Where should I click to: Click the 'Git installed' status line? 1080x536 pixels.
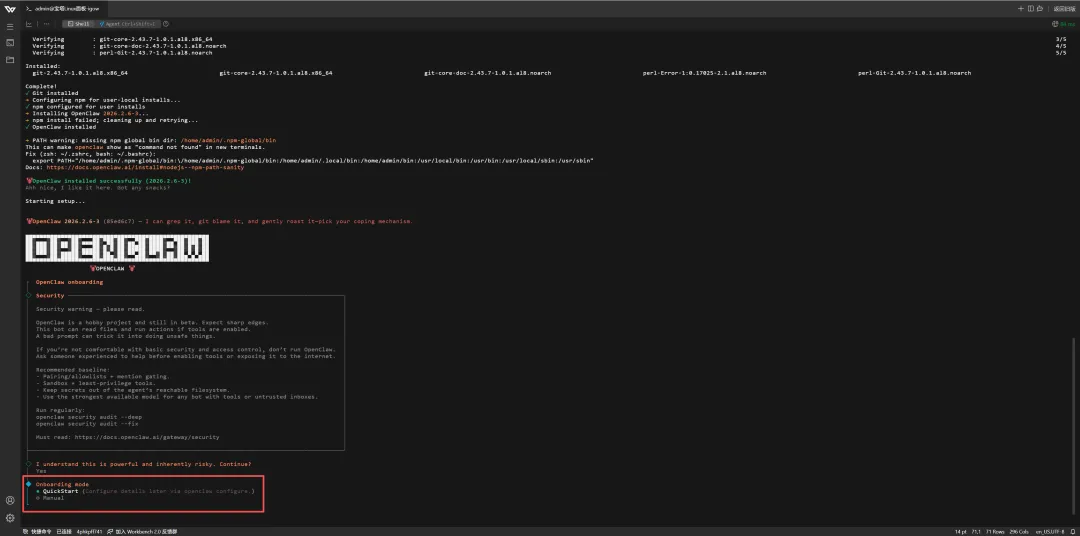[x=52, y=93]
